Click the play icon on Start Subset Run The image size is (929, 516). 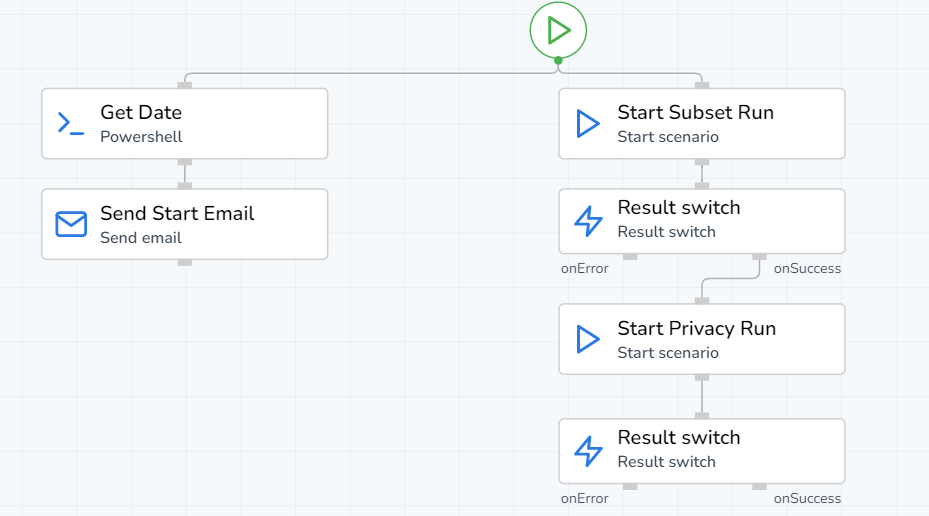tap(588, 123)
